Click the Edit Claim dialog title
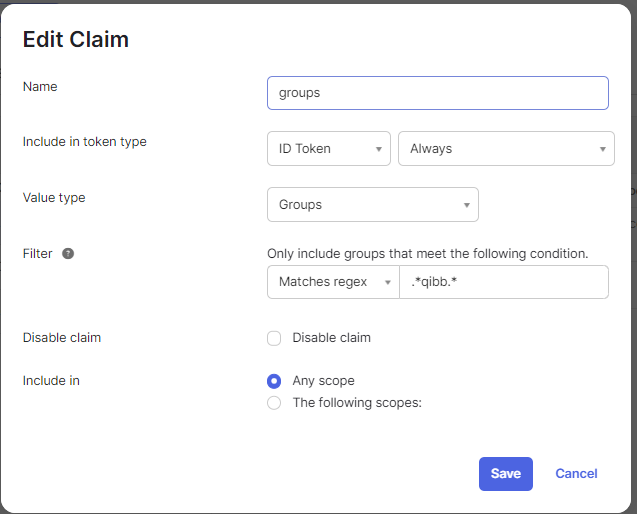 (76, 40)
